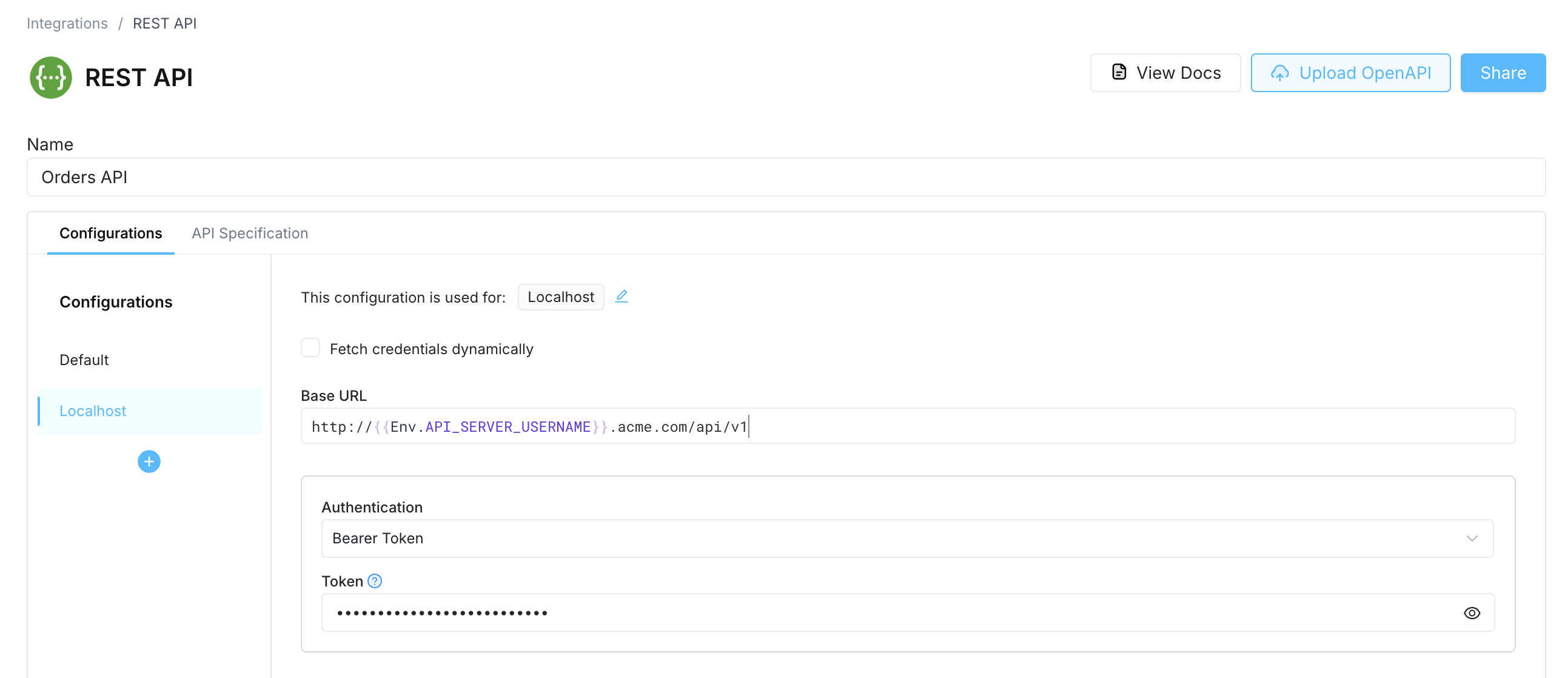The height and width of the screenshot is (678, 1568).
Task: Select the Configurations tab
Action: click(110, 233)
